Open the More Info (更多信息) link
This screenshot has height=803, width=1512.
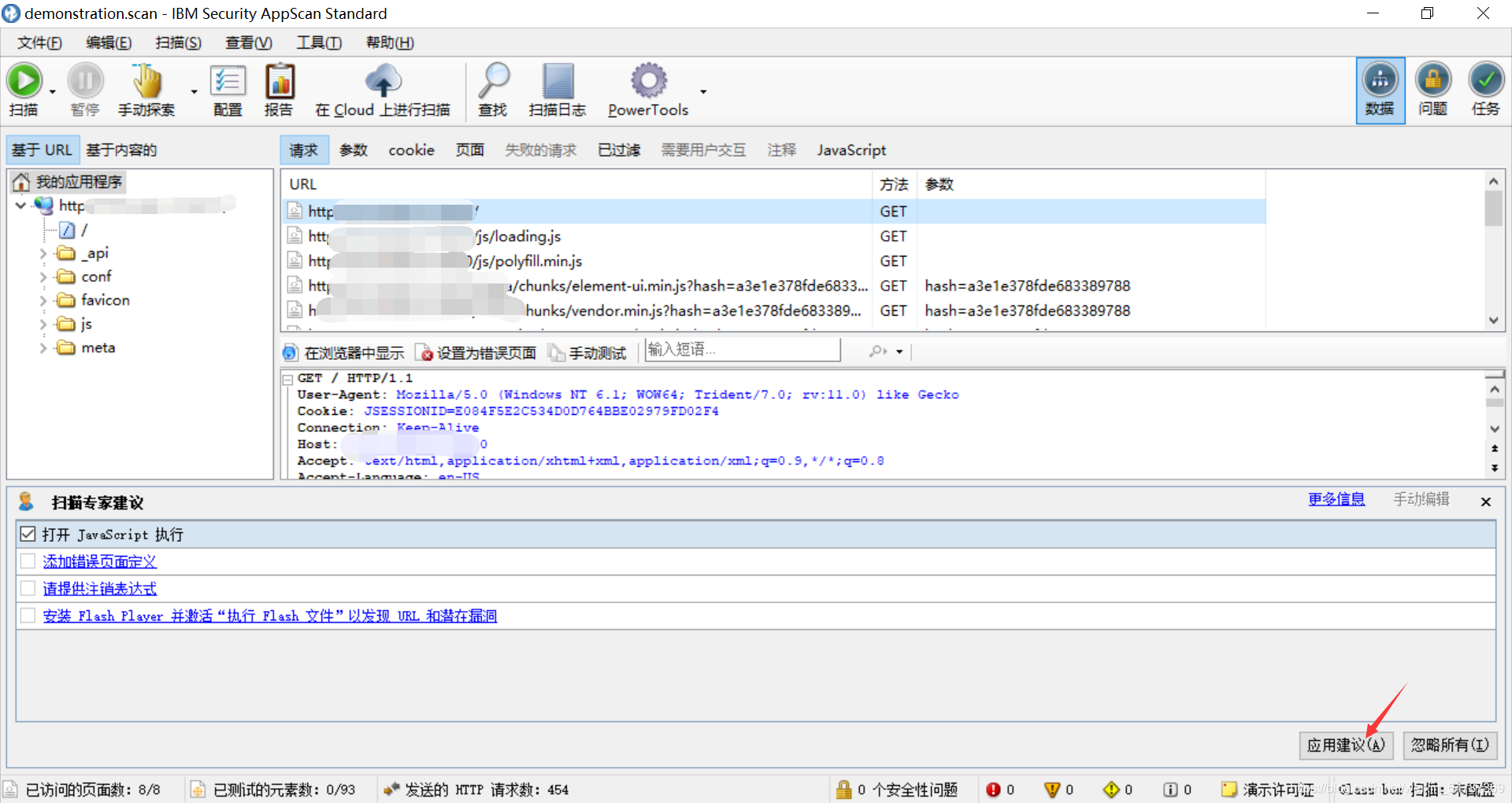1336,499
